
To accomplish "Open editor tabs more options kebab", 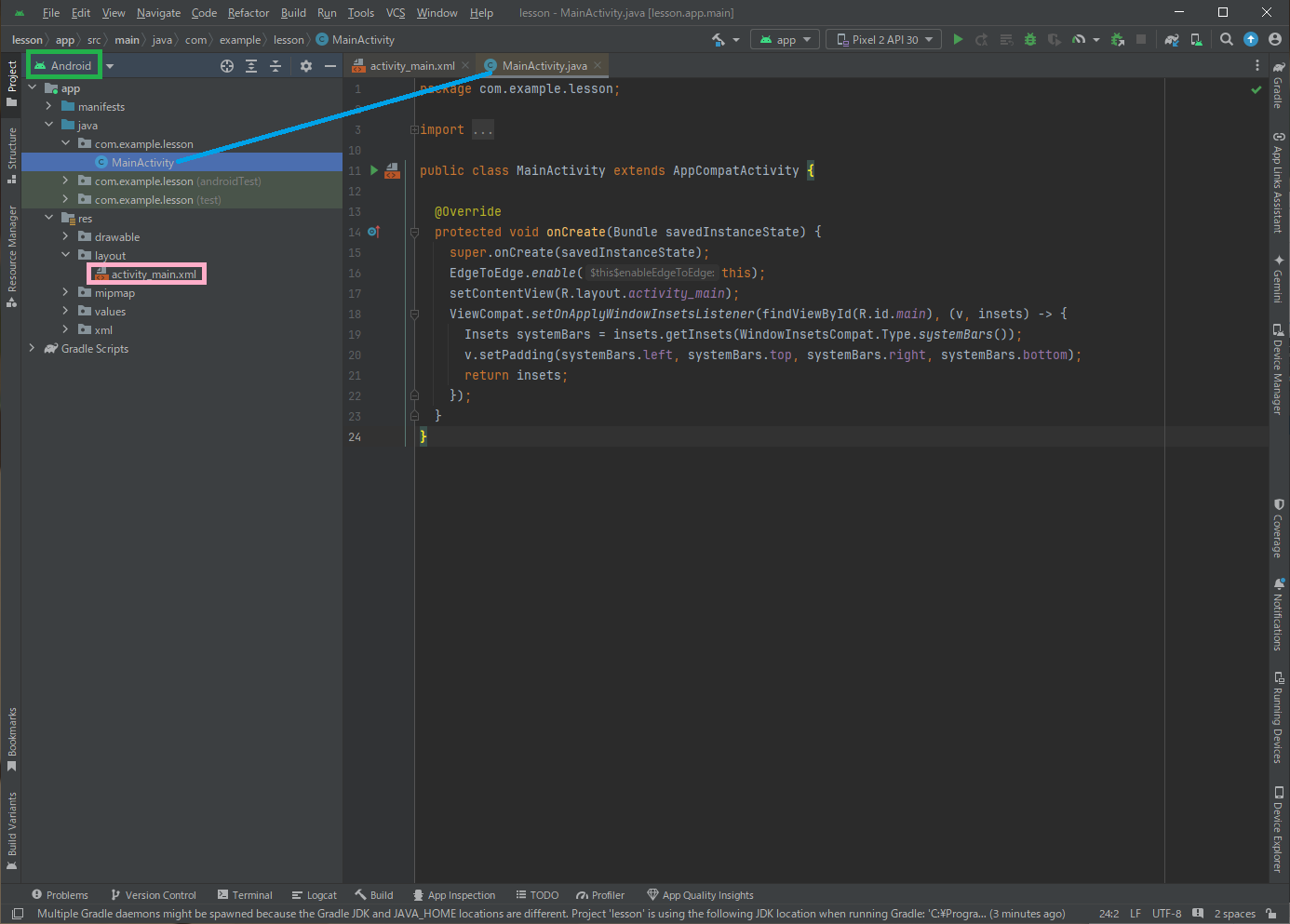I will click(x=1257, y=66).
